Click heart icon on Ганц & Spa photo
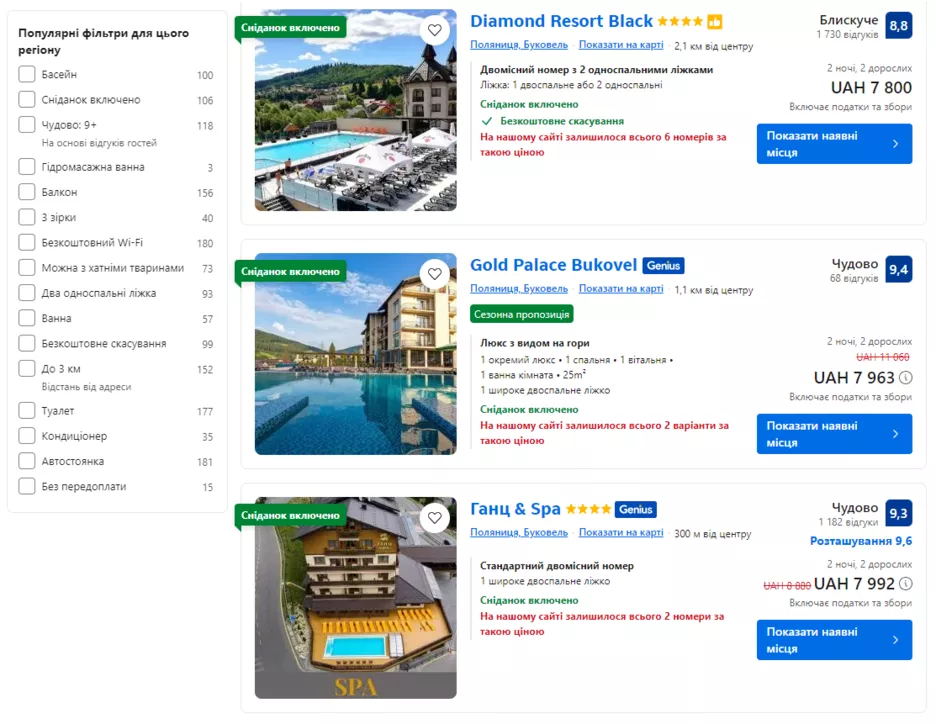936x724 pixels. click(x=435, y=518)
